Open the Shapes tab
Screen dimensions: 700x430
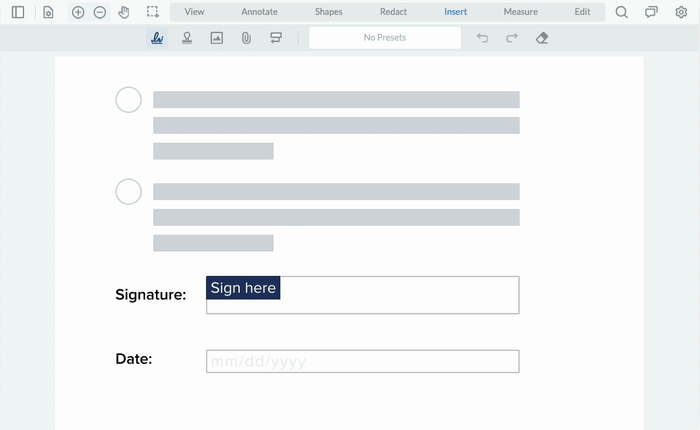pos(329,12)
